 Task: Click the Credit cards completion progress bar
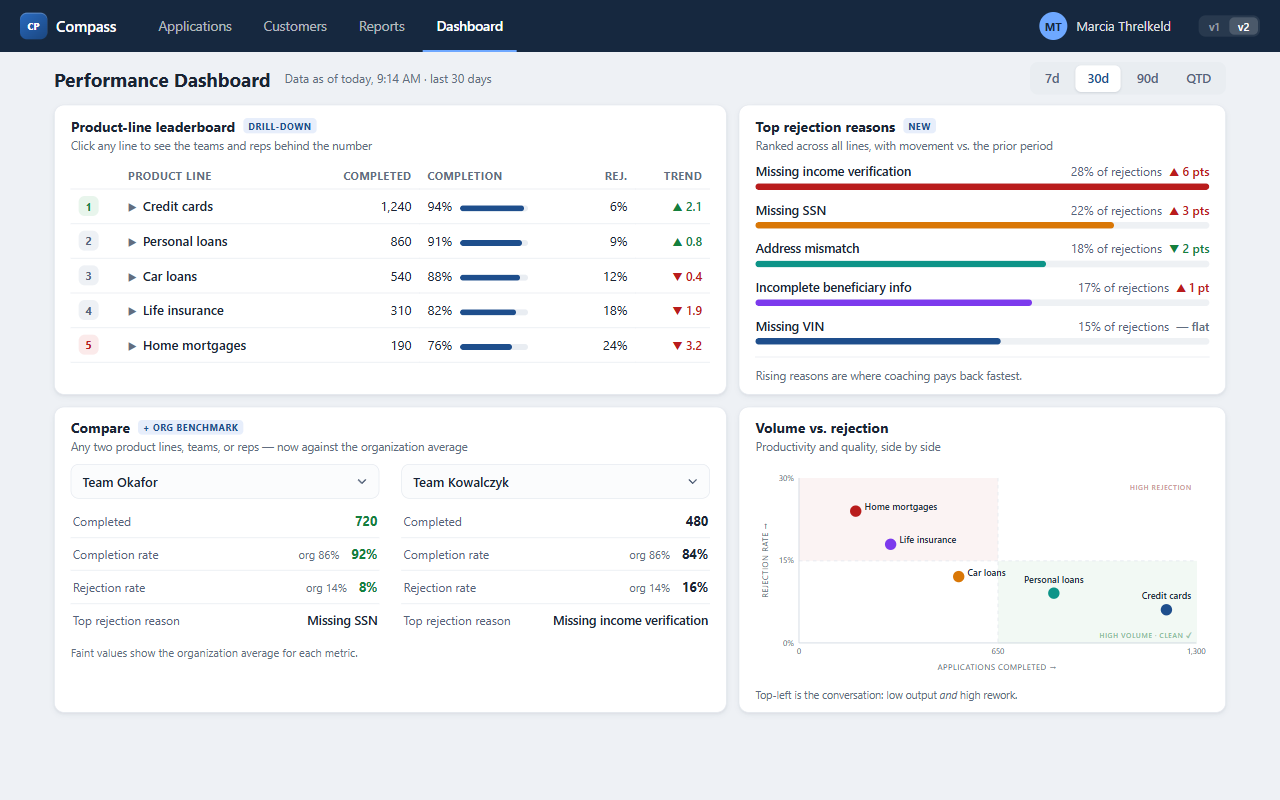[x=494, y=208]
